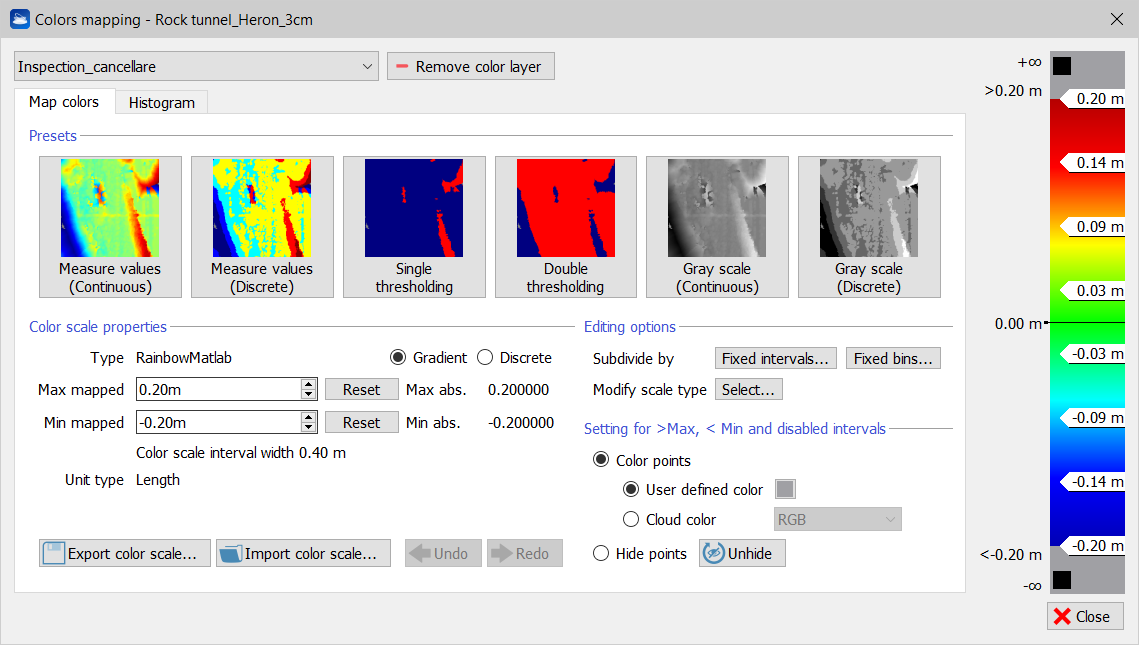Apply the Double thresholding preset
Viewport: 1139px width, 645px height.
(x=566, y=227)
